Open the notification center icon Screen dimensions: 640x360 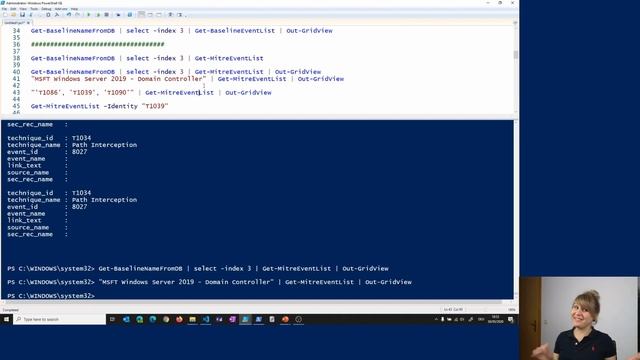(x=511, y=319)
